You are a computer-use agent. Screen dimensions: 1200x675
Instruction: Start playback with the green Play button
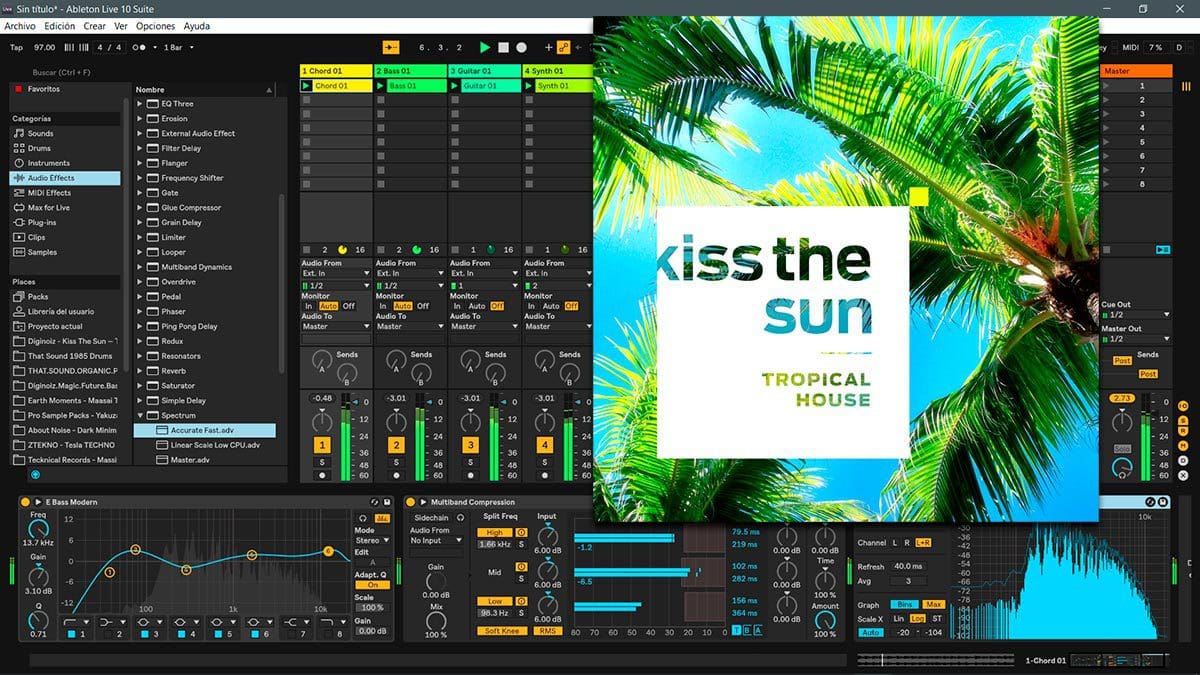[x=485, y=47]
